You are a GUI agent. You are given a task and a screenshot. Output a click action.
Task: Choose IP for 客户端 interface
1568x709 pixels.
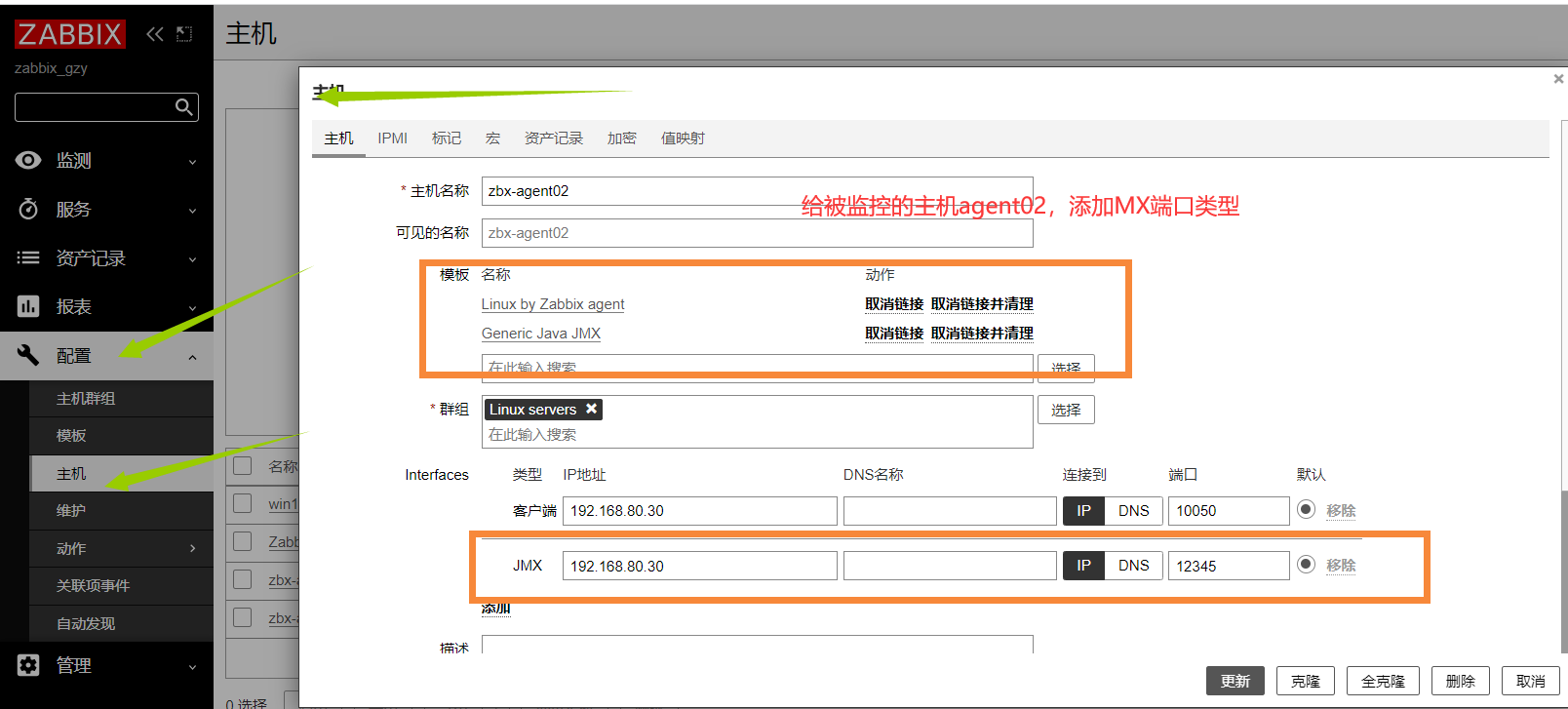click(1083, 511)
